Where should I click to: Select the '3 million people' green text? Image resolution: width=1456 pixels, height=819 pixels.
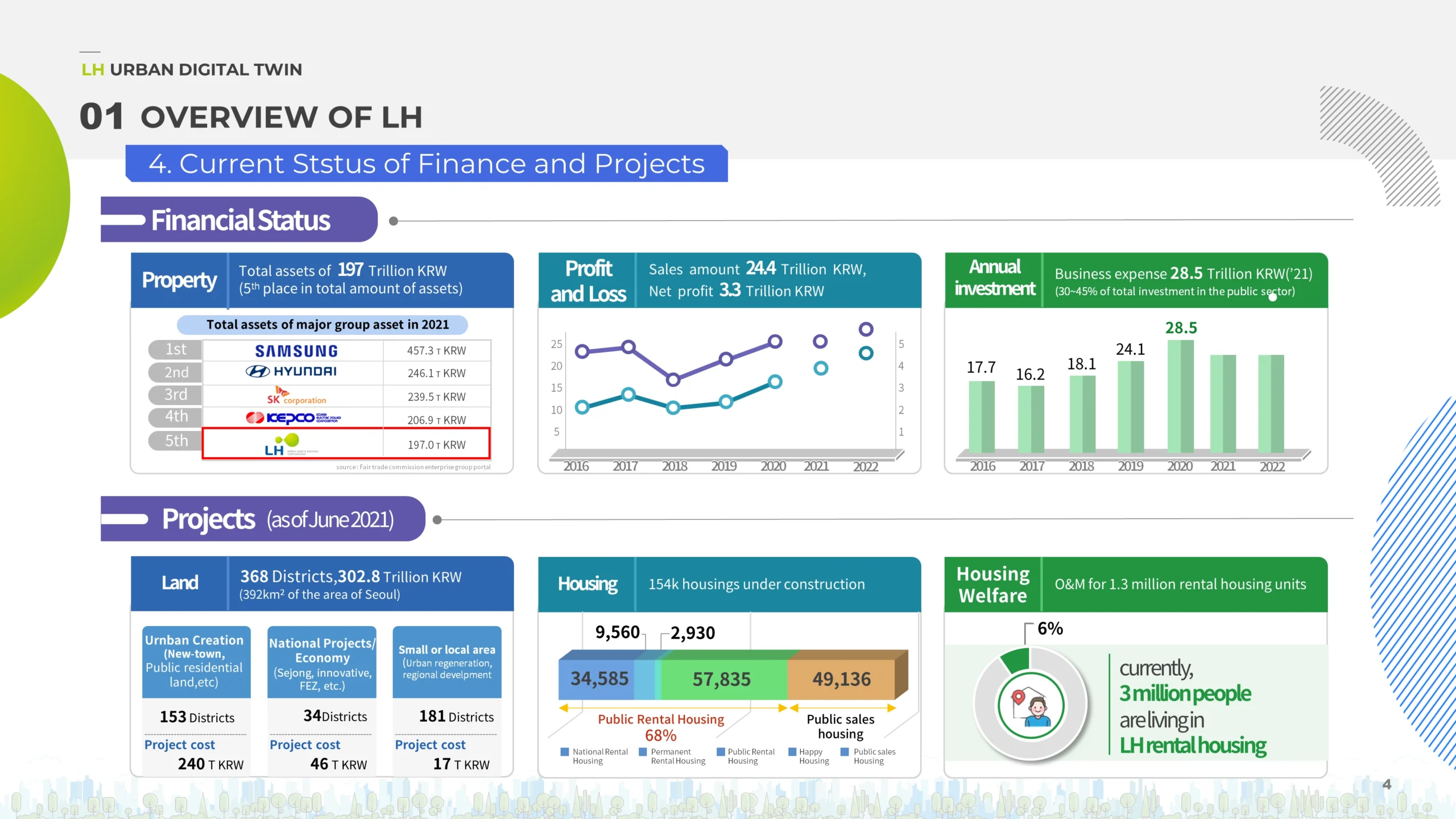pos(1185,693)
